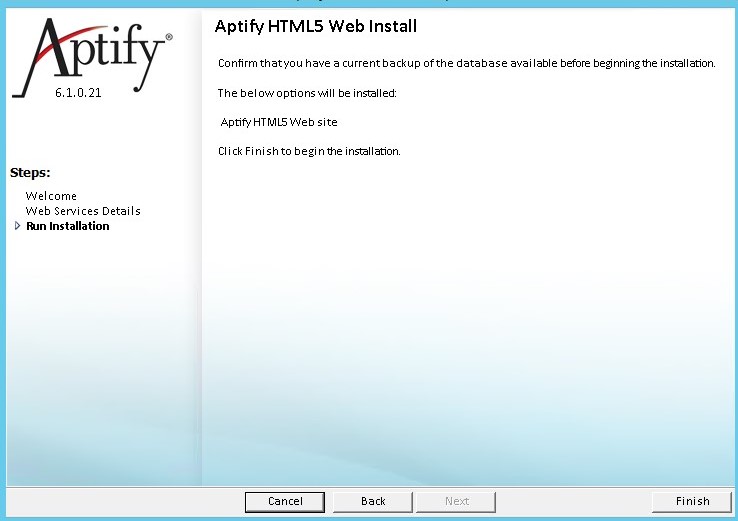Click the Aptify logo
This screenshot has width=738, height=521.
click(92, 56)
